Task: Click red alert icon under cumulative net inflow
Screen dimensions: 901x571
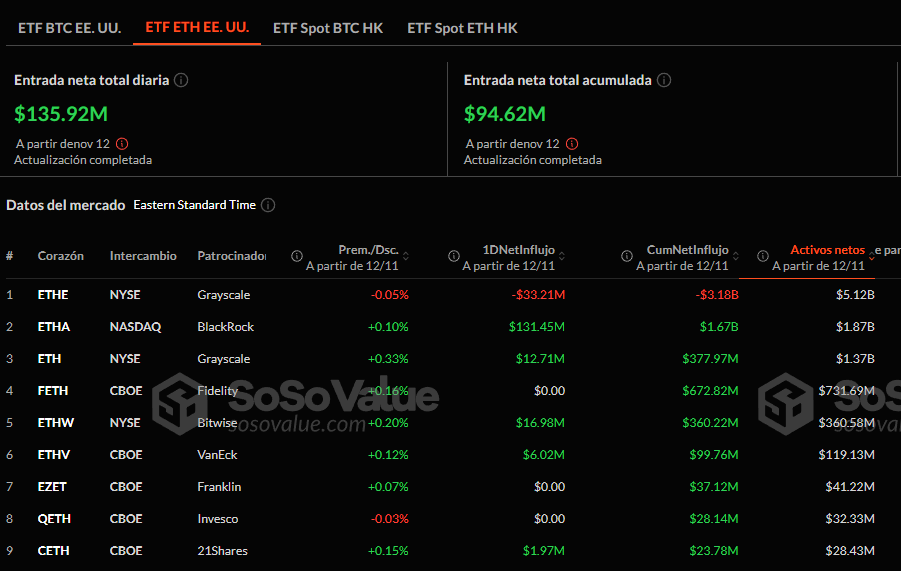Action: (x=572, y=144)
